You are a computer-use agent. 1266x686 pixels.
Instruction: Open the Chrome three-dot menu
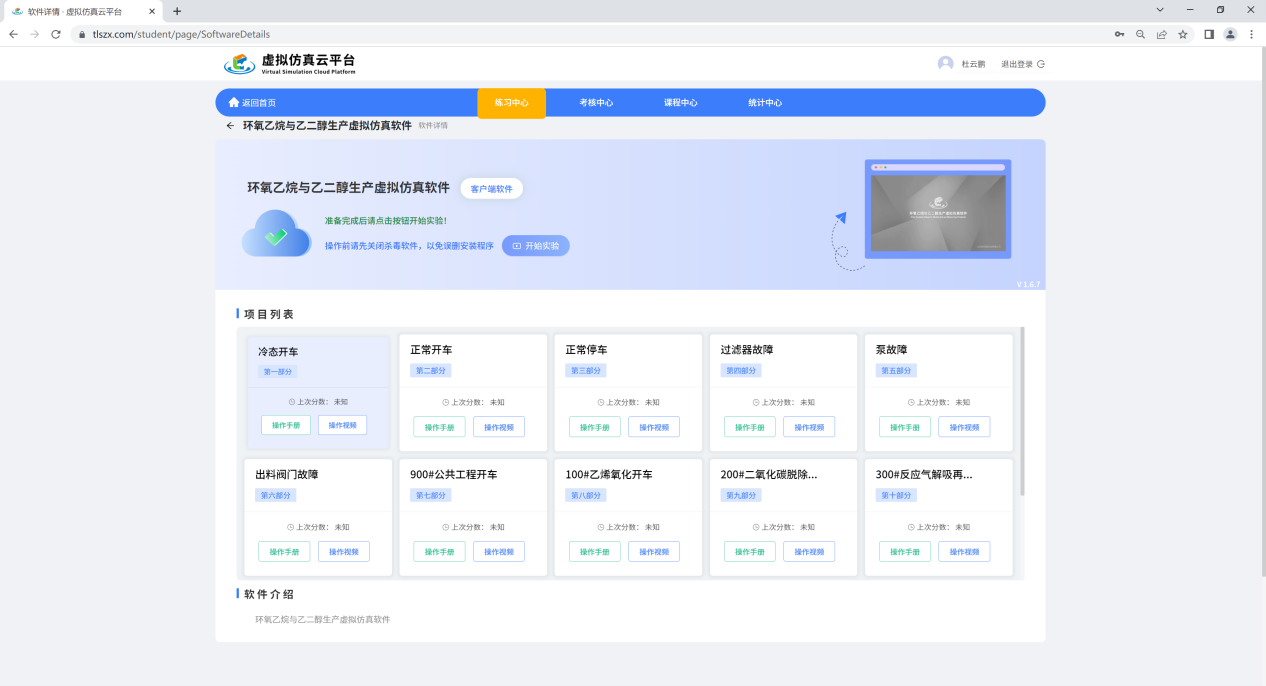tap(1251, 34)
